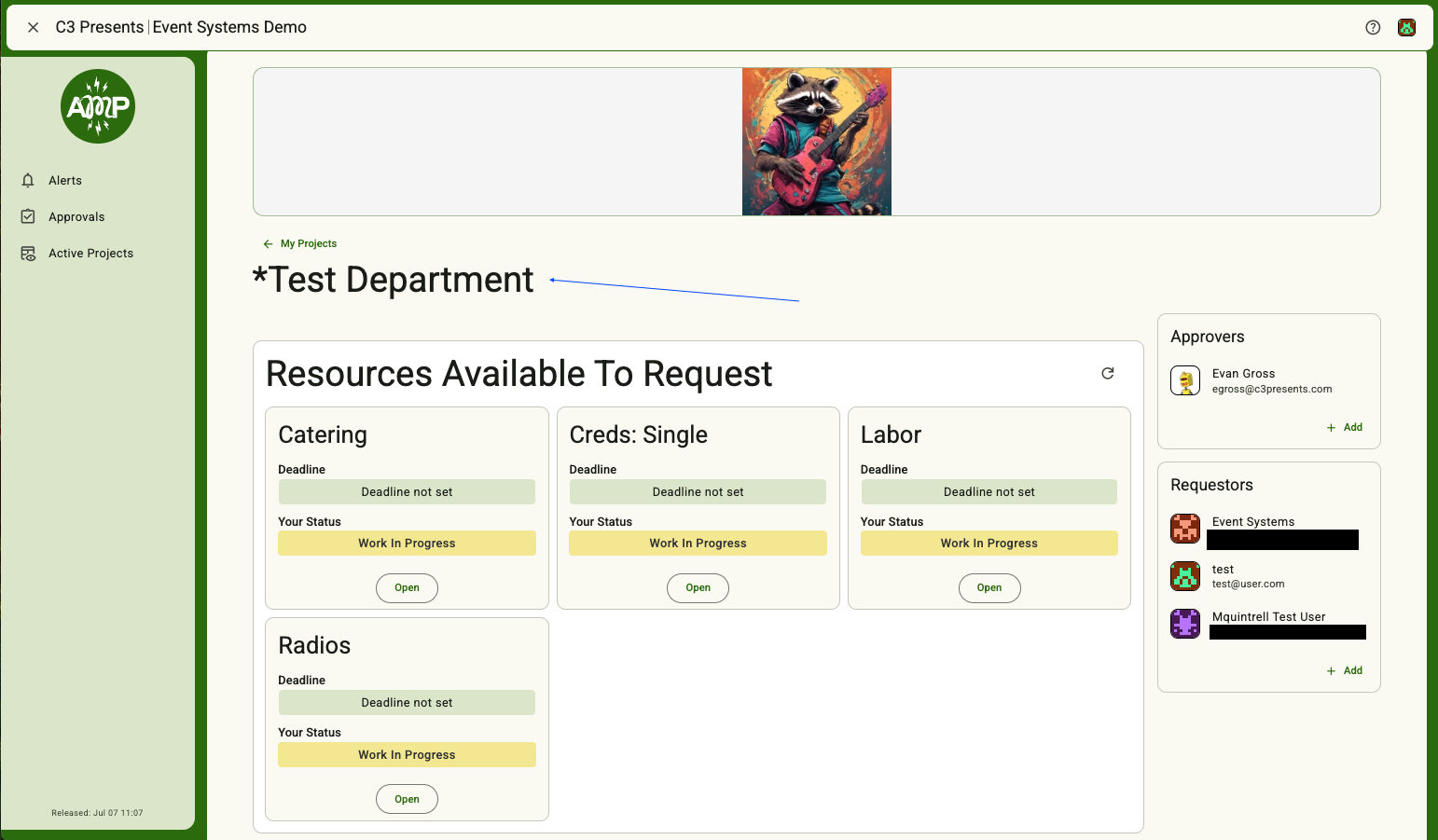Click Labor's Deadline not set field
This screenshot has height=840, width=1438.
tap(989, 491)
